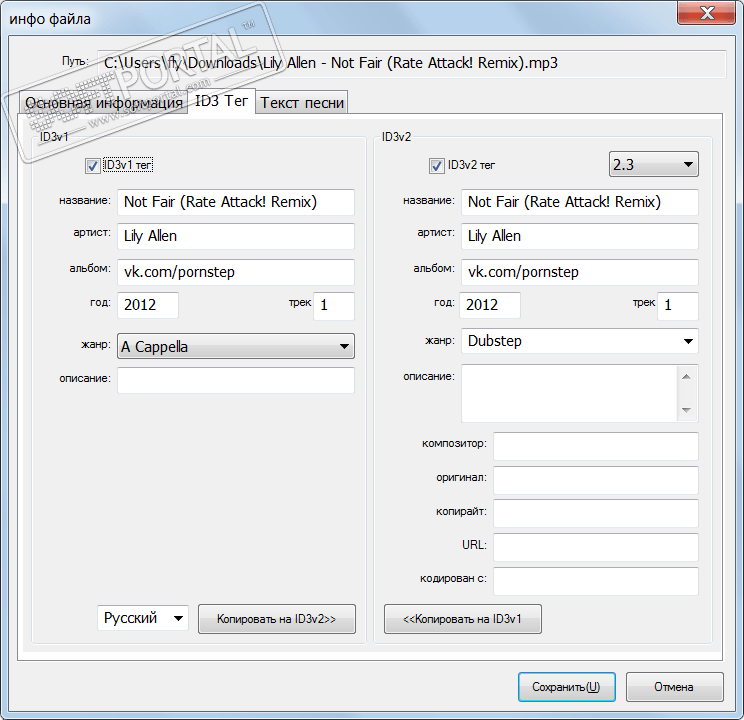Open the ID3v2 genre Dubstep dropdown

tap(579, 341)
